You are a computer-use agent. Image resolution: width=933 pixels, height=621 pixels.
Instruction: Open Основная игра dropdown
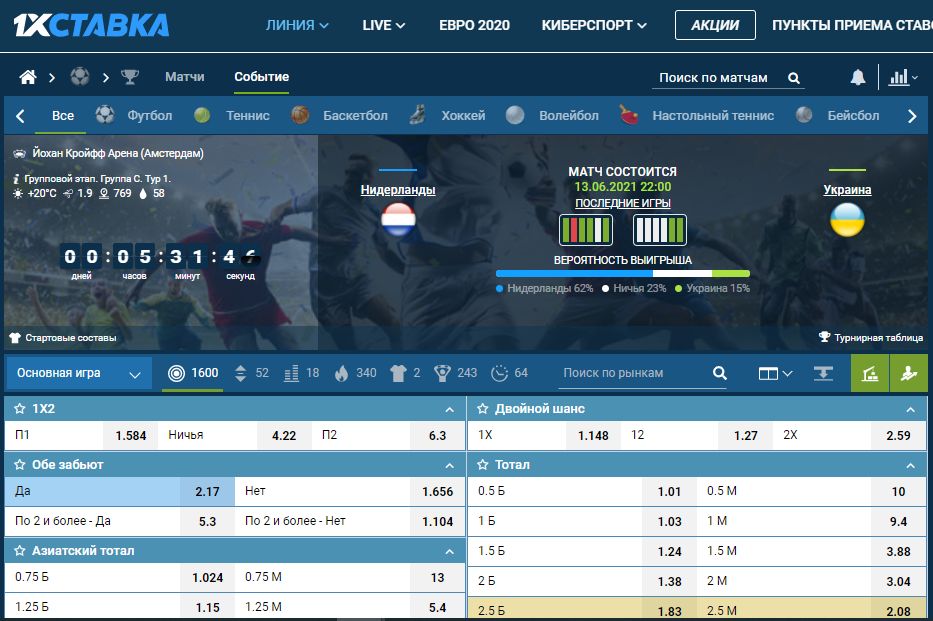pyautogui.click(x=79, y=374)
